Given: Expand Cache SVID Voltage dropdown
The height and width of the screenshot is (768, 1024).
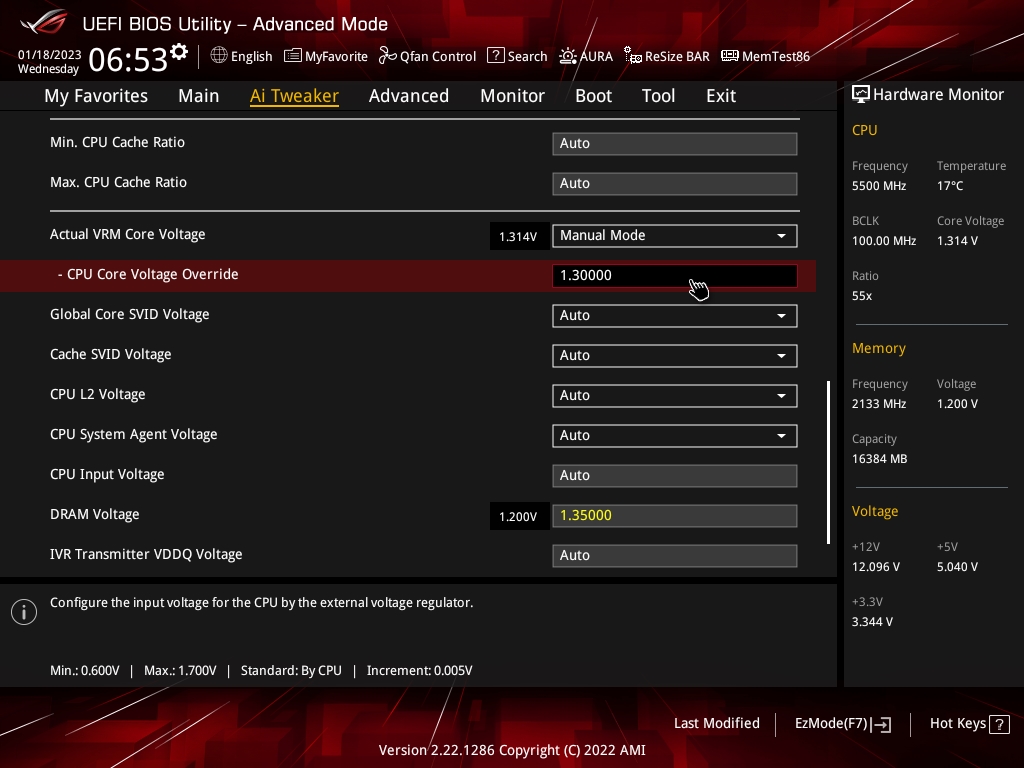Looking at the screenshot, I should 675,355.
